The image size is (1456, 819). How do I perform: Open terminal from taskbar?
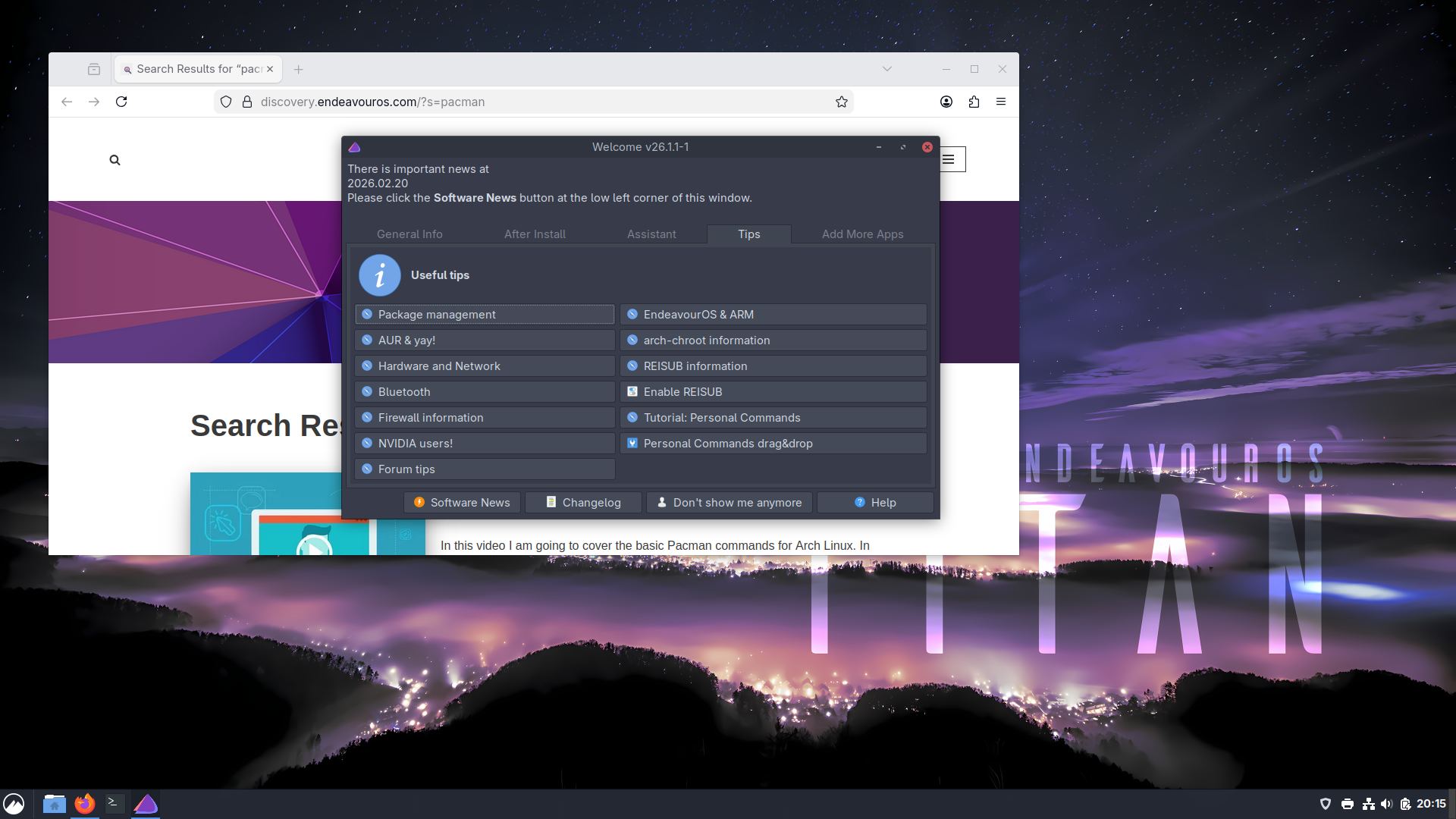(x=115, y=804)
